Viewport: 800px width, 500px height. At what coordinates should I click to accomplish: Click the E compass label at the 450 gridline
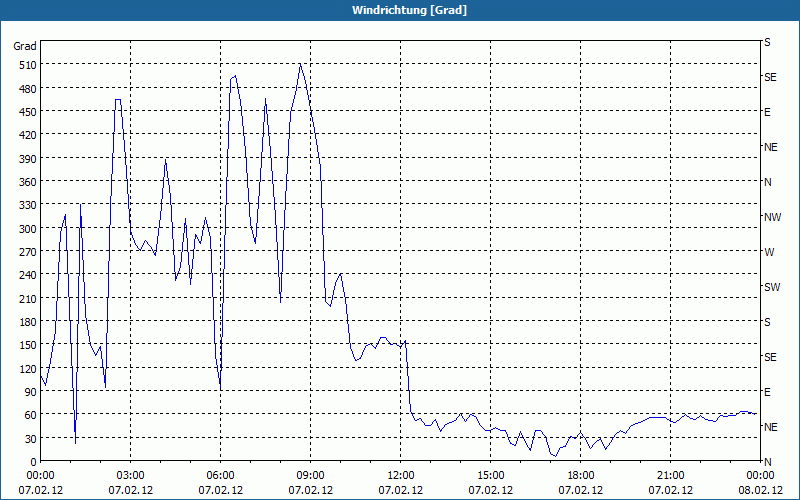tap(767, 112)
